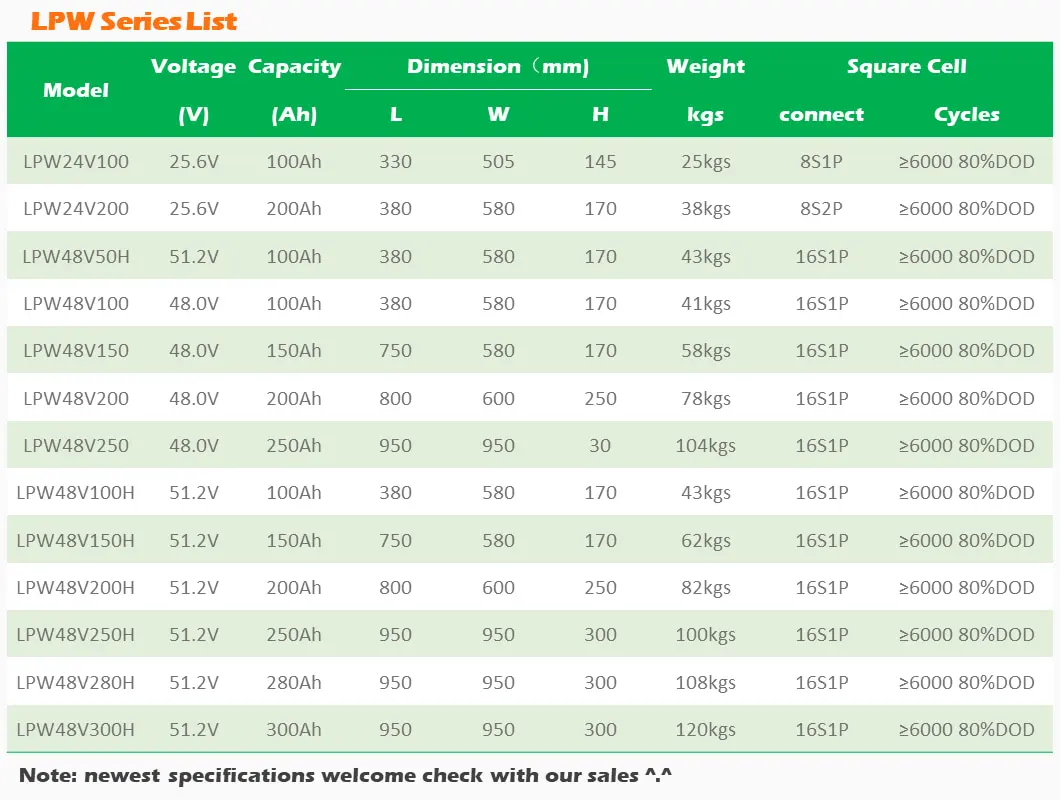Click '8S2P' connect value
Image resolution: width=1060 pixels, height=800 pixels.
pyautogui.click(x=821, y=208)
